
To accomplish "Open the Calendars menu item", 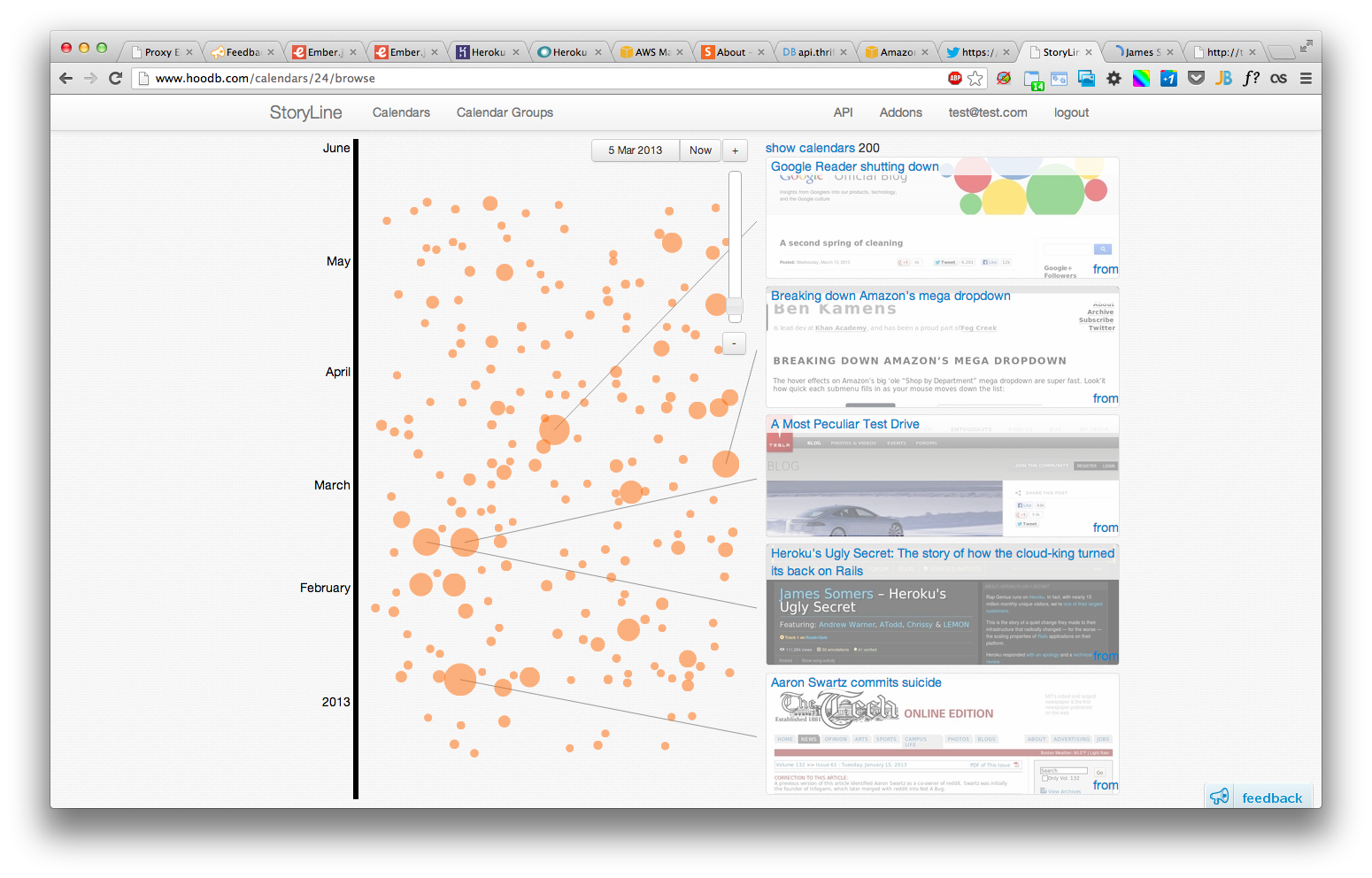I will 401,112.
